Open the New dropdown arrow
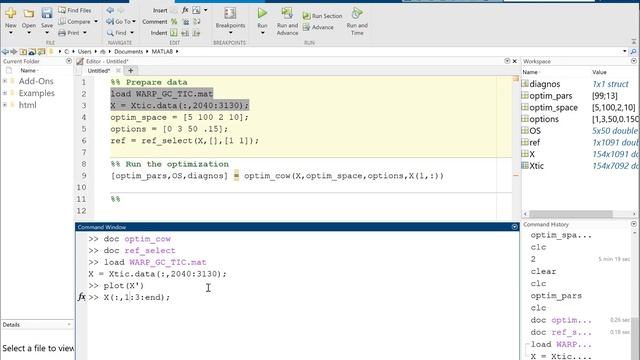The width and height of the screenshot is (640, 360). [11, 33]
